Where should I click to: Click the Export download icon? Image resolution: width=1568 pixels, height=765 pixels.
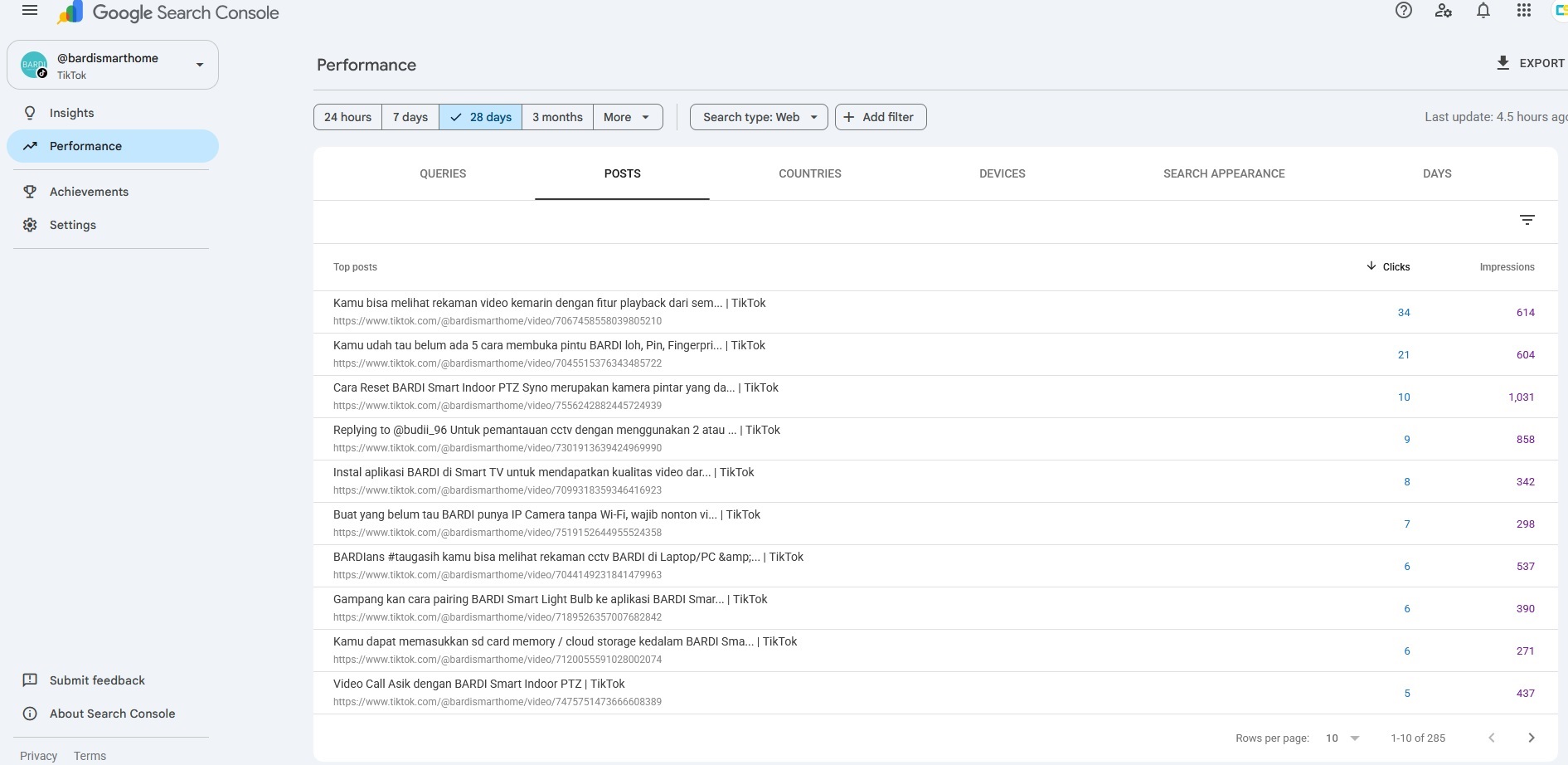click(1502, 63)
